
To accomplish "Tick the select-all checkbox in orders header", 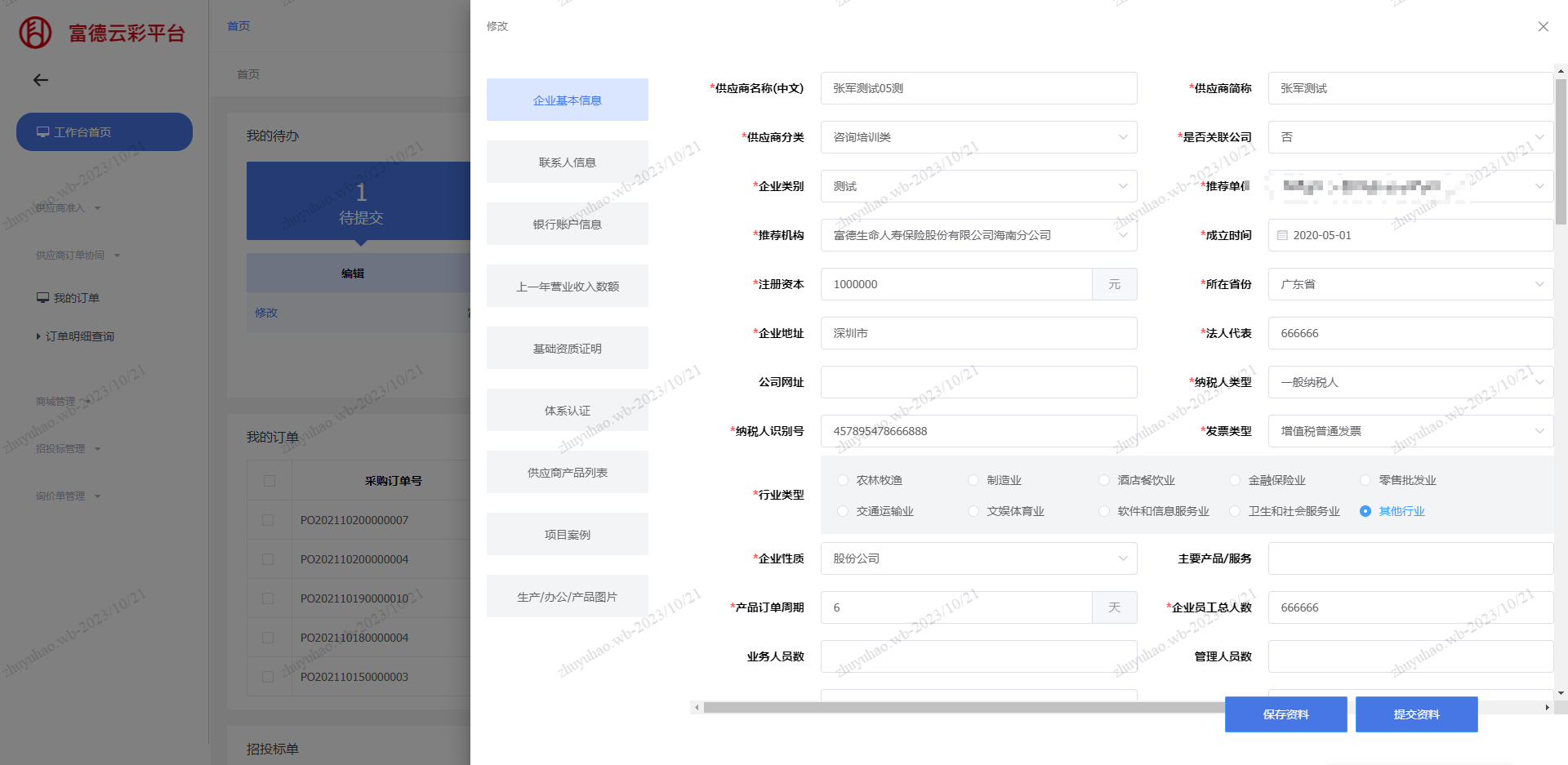I will (x=269, y=481).
